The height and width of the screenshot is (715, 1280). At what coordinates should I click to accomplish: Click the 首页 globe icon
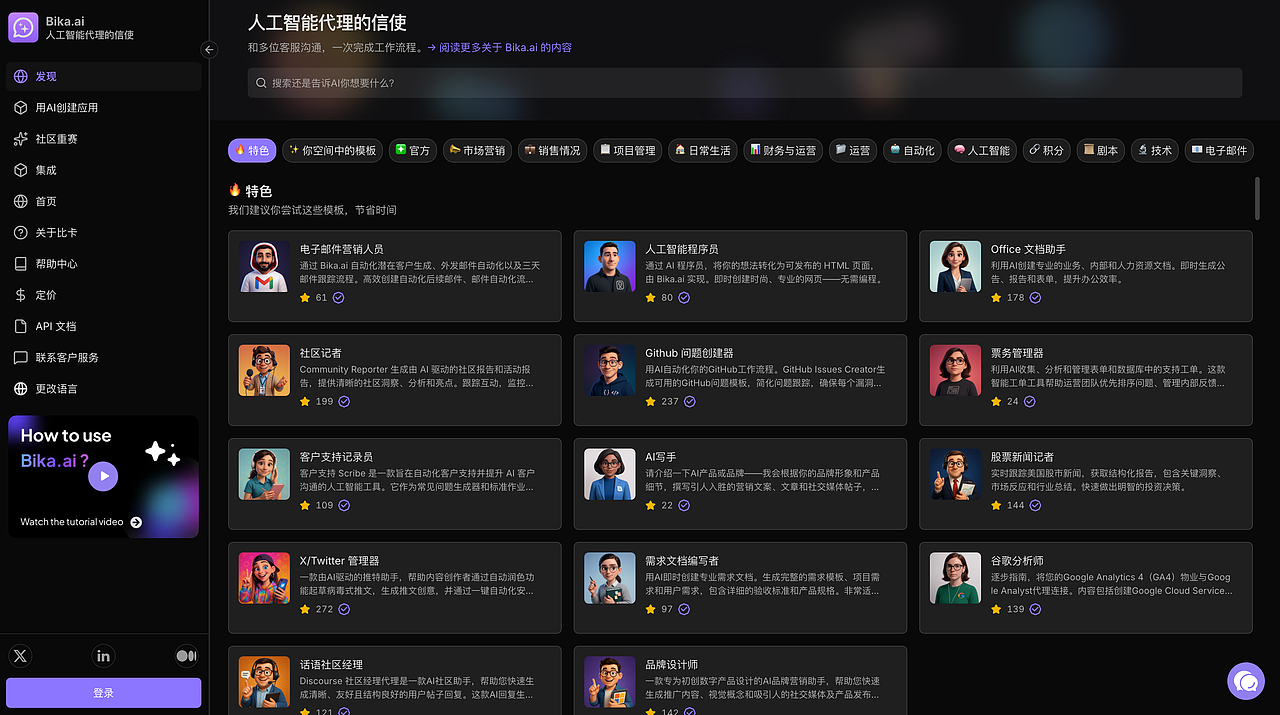[x=20, y=201]
